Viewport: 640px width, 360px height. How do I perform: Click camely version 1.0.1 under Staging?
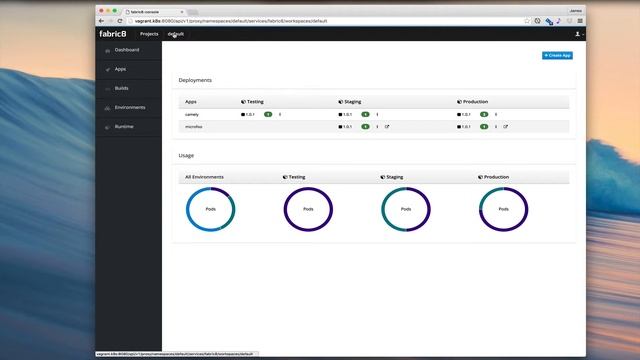345,115
